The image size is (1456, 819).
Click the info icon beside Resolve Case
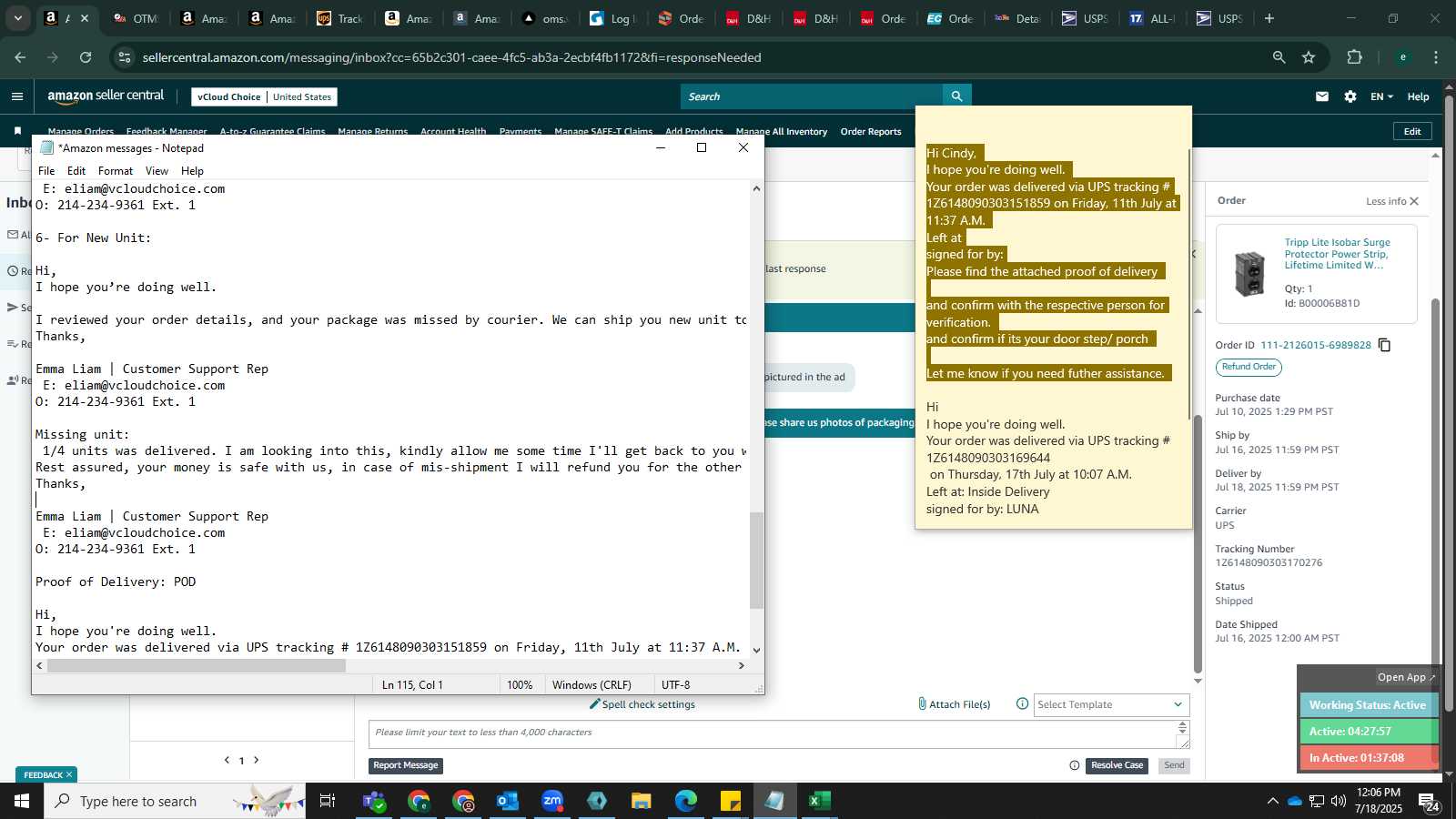[x=1074, y=765]
